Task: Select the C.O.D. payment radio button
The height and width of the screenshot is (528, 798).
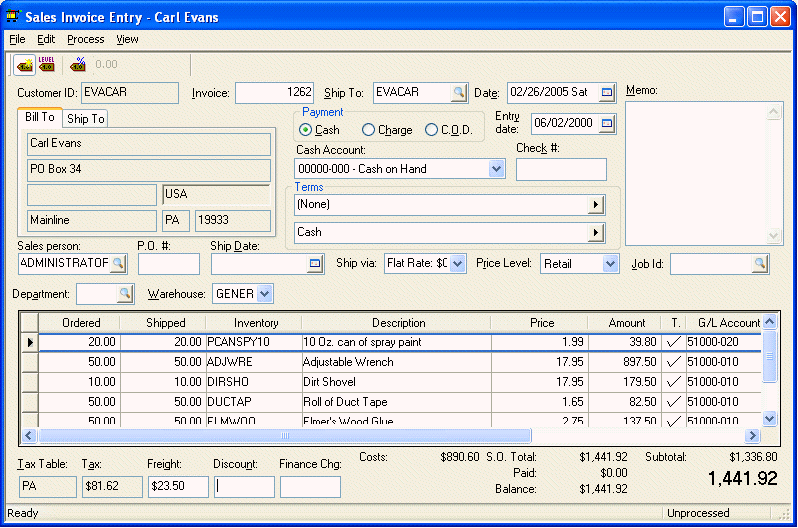Action: coord(432,130)
